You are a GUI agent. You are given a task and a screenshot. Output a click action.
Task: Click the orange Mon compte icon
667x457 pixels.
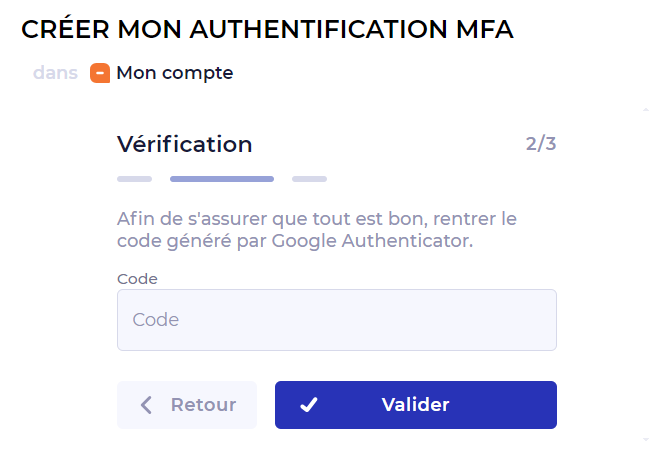(x=100, y=73)
